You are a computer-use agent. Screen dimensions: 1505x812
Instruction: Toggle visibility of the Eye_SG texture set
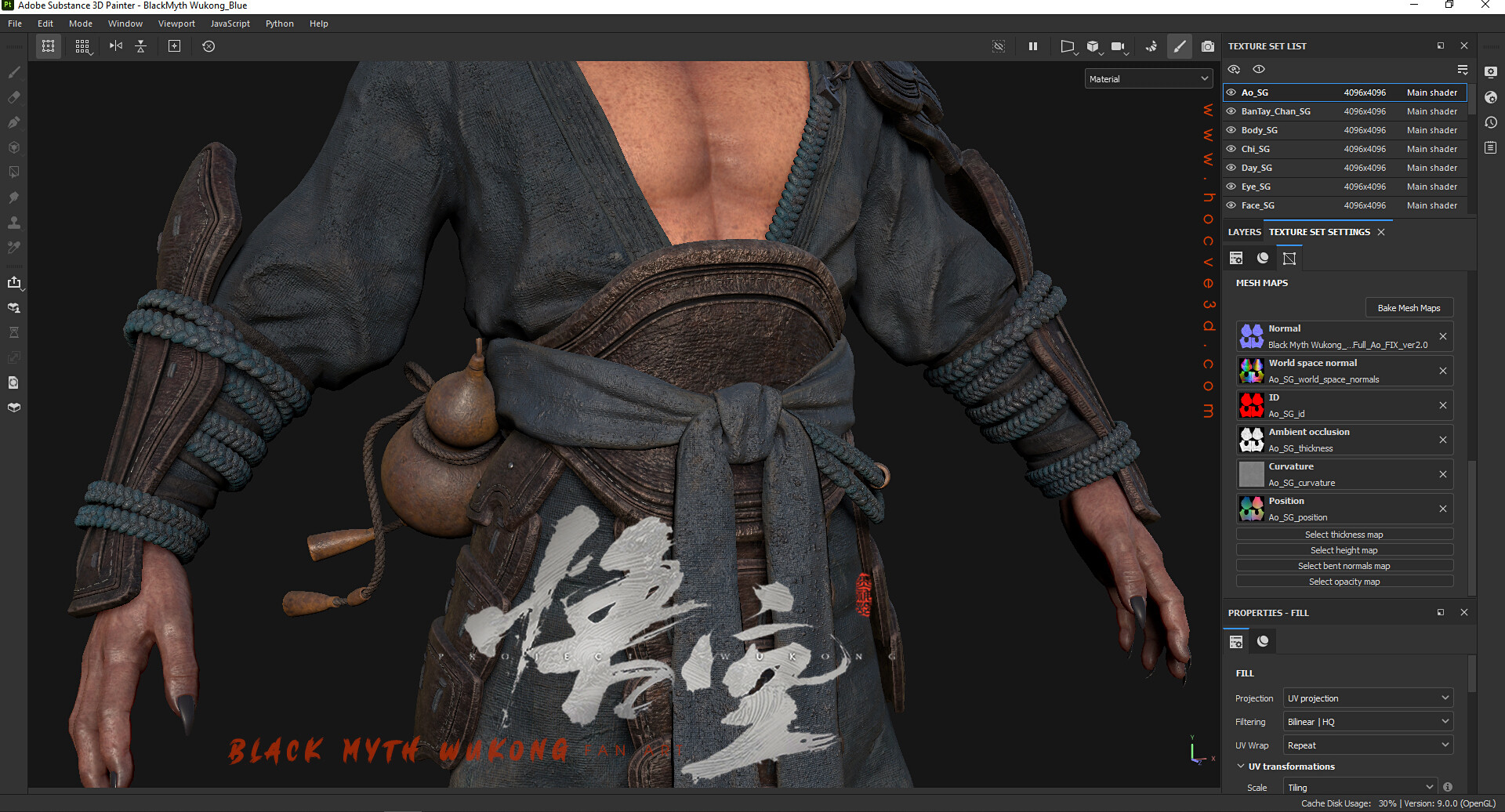click(1231, 187)
